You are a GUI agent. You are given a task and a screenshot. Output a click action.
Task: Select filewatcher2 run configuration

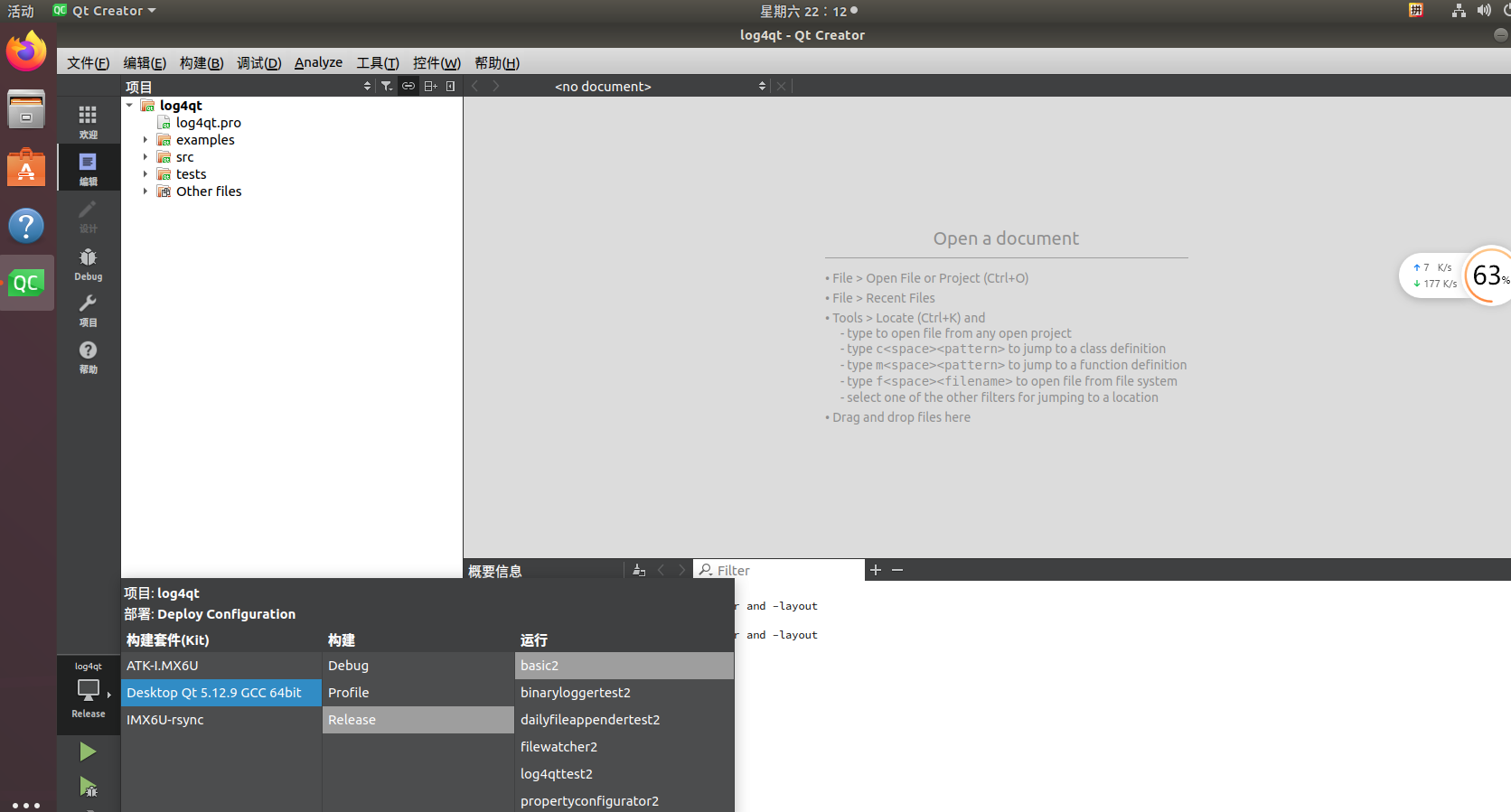(624, 747)
